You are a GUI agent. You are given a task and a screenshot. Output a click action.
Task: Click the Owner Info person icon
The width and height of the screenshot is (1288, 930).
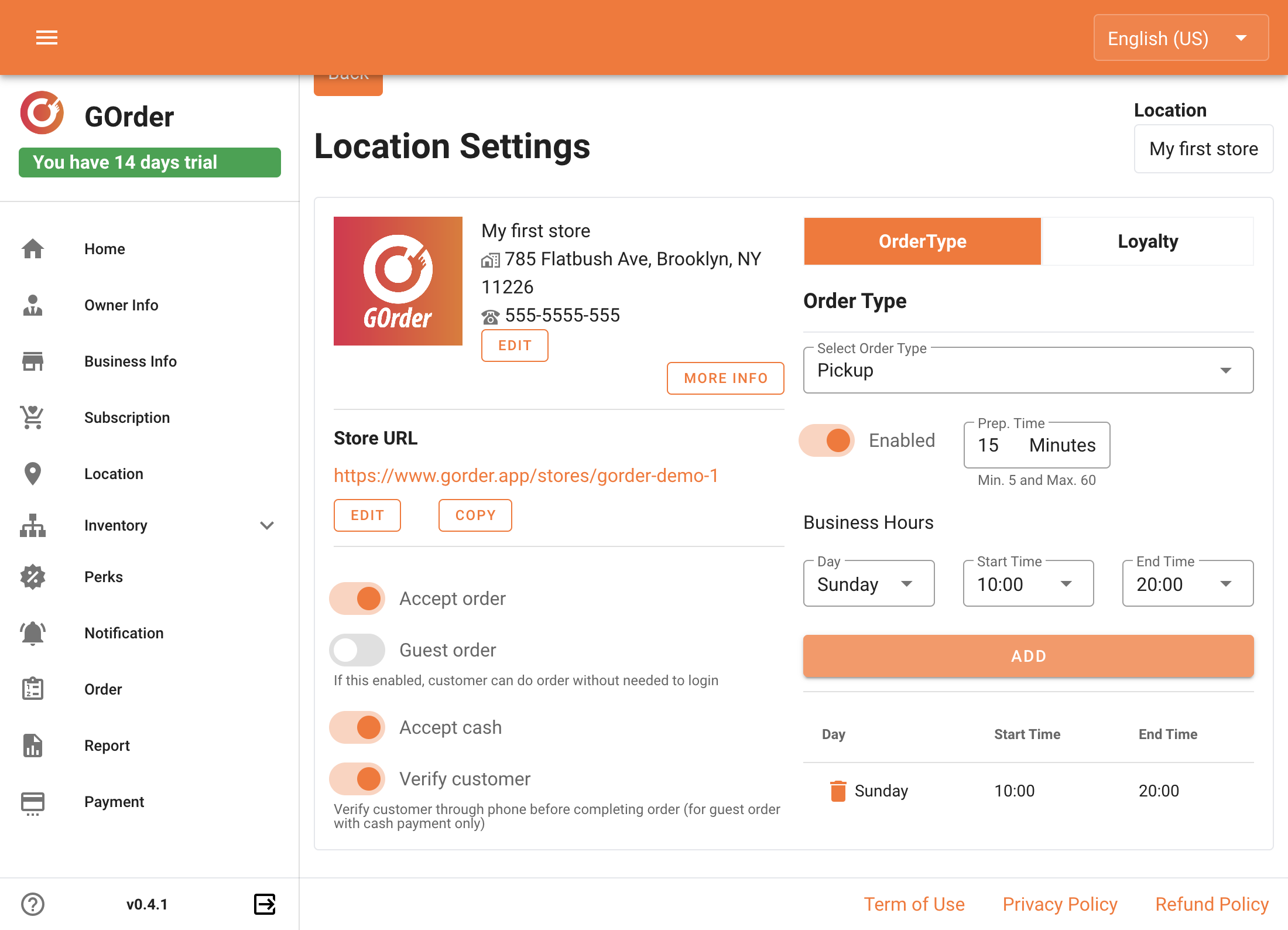33,305
